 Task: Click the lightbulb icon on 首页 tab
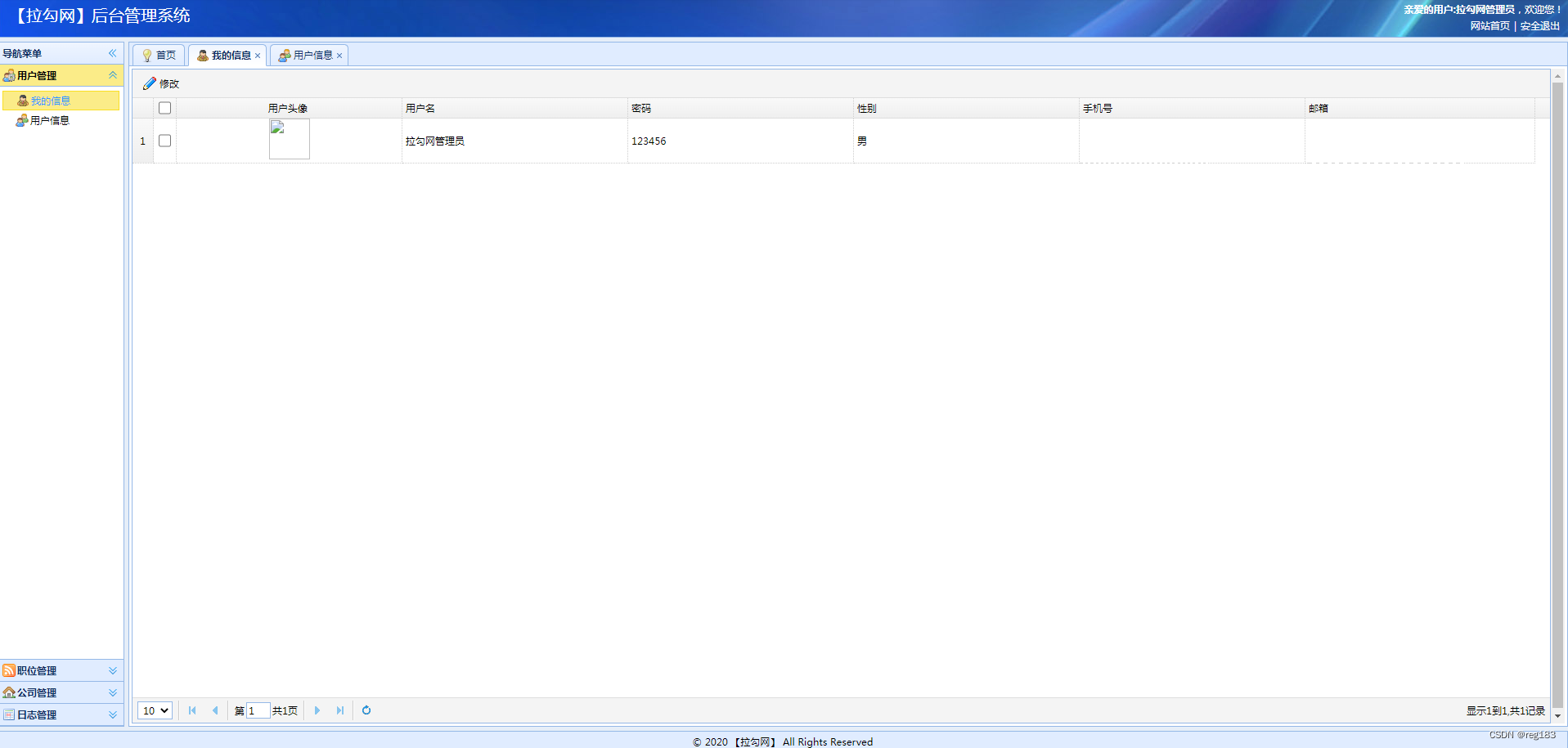(x=147, y=56)
